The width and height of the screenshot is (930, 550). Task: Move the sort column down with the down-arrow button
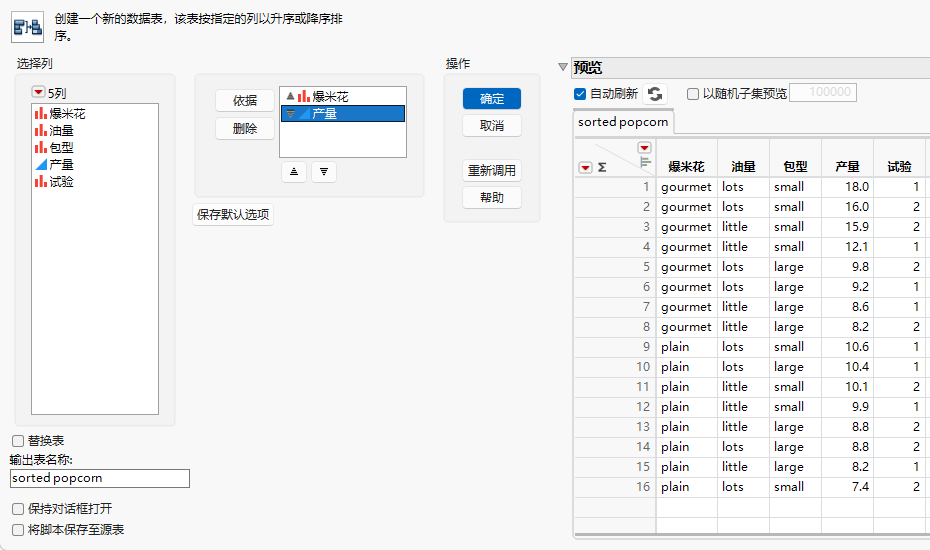[x=324, y=171]
